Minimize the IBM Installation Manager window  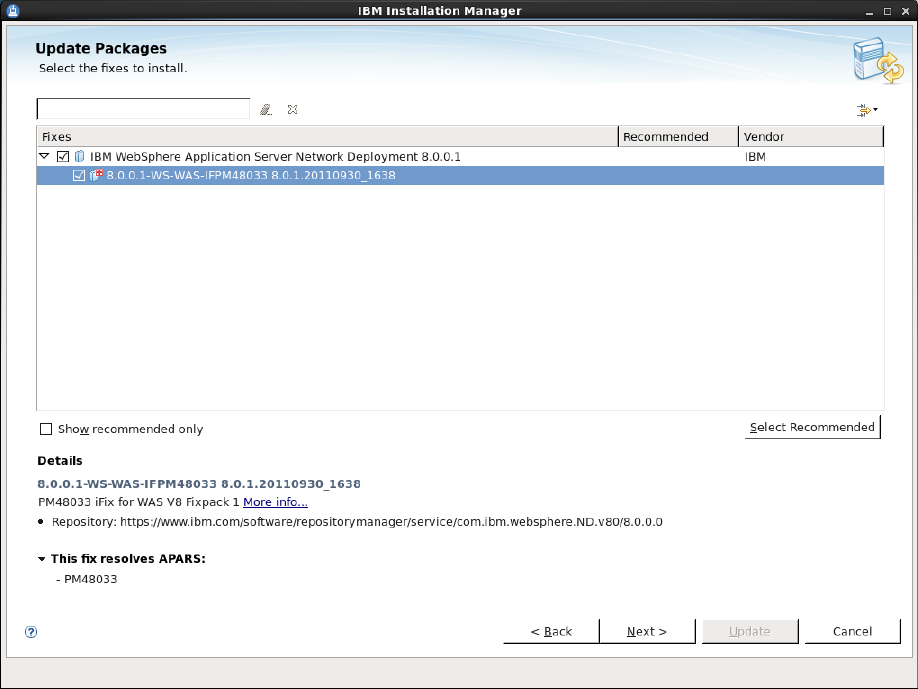[869, 11]
